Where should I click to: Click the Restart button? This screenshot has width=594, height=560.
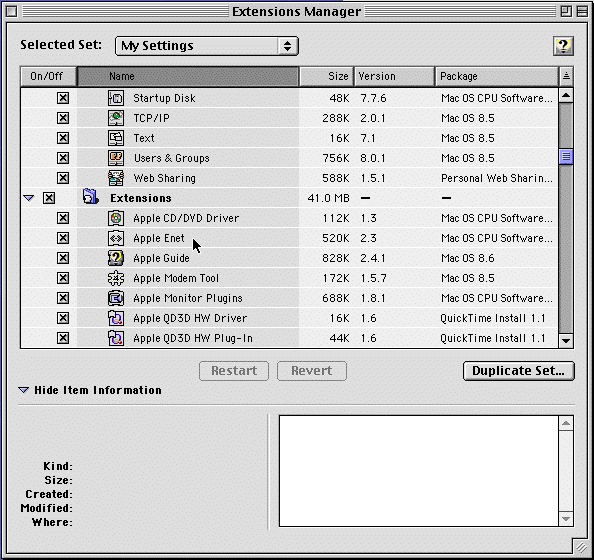click(x=234, y=371)
